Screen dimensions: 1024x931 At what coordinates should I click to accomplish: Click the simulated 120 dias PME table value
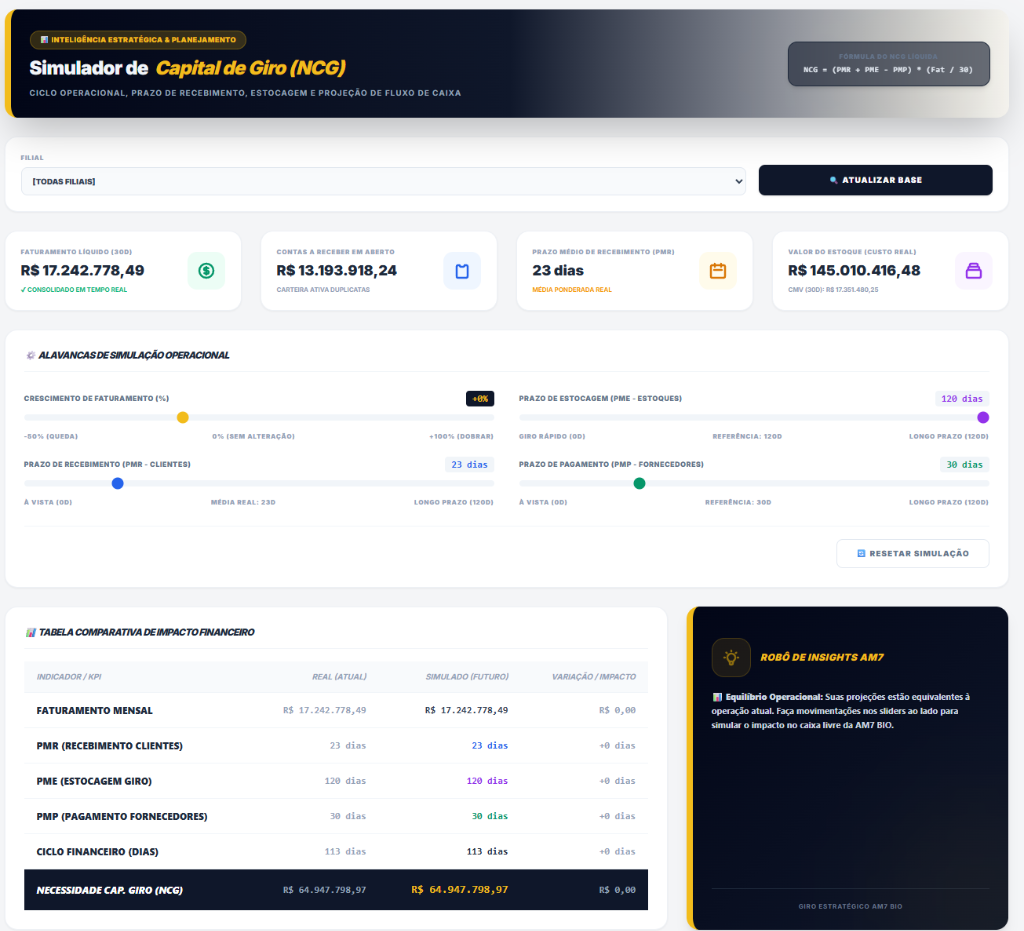coord(487,781)
